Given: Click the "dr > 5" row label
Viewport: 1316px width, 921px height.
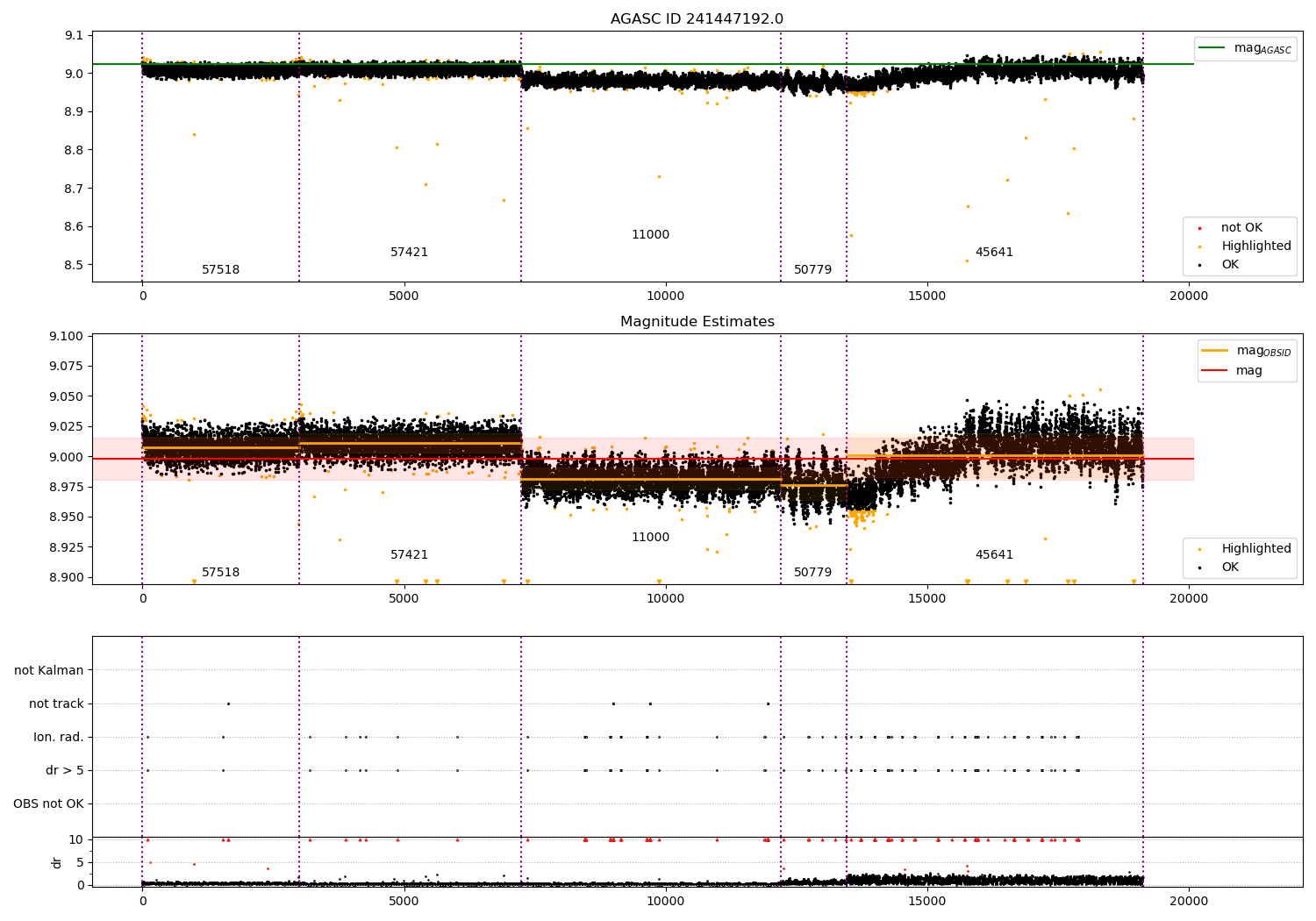Looking at the screenshot, I should [65, 770].
